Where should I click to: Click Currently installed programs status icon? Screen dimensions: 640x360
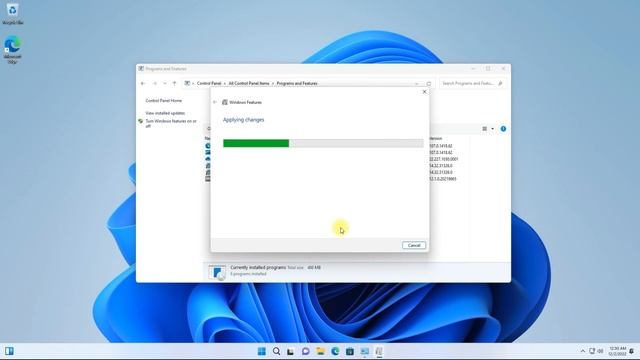(217, 272)
